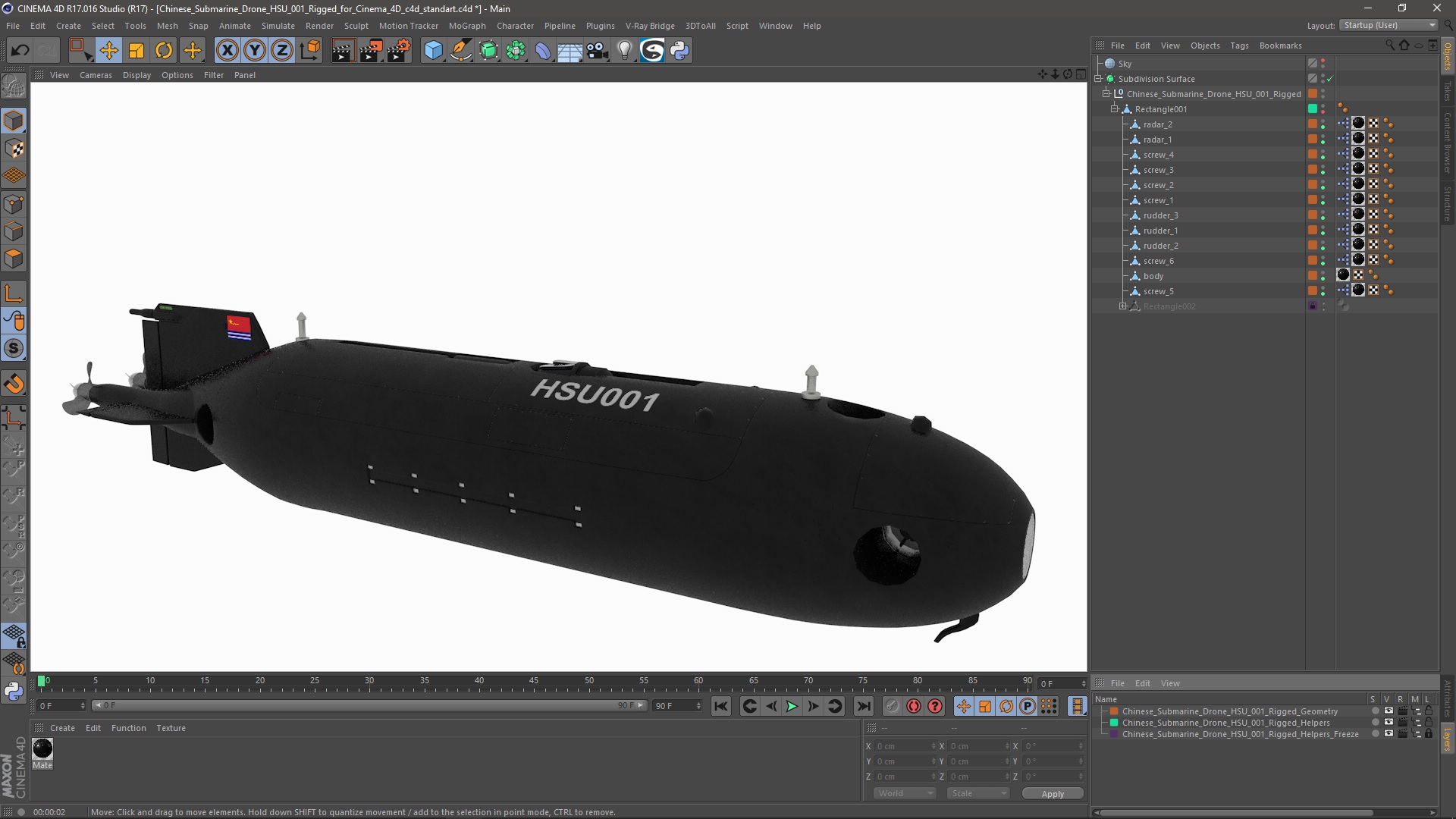Click Make Editable icon in left sidebar
Screen dimensions: 1456x819
[14, 86]
